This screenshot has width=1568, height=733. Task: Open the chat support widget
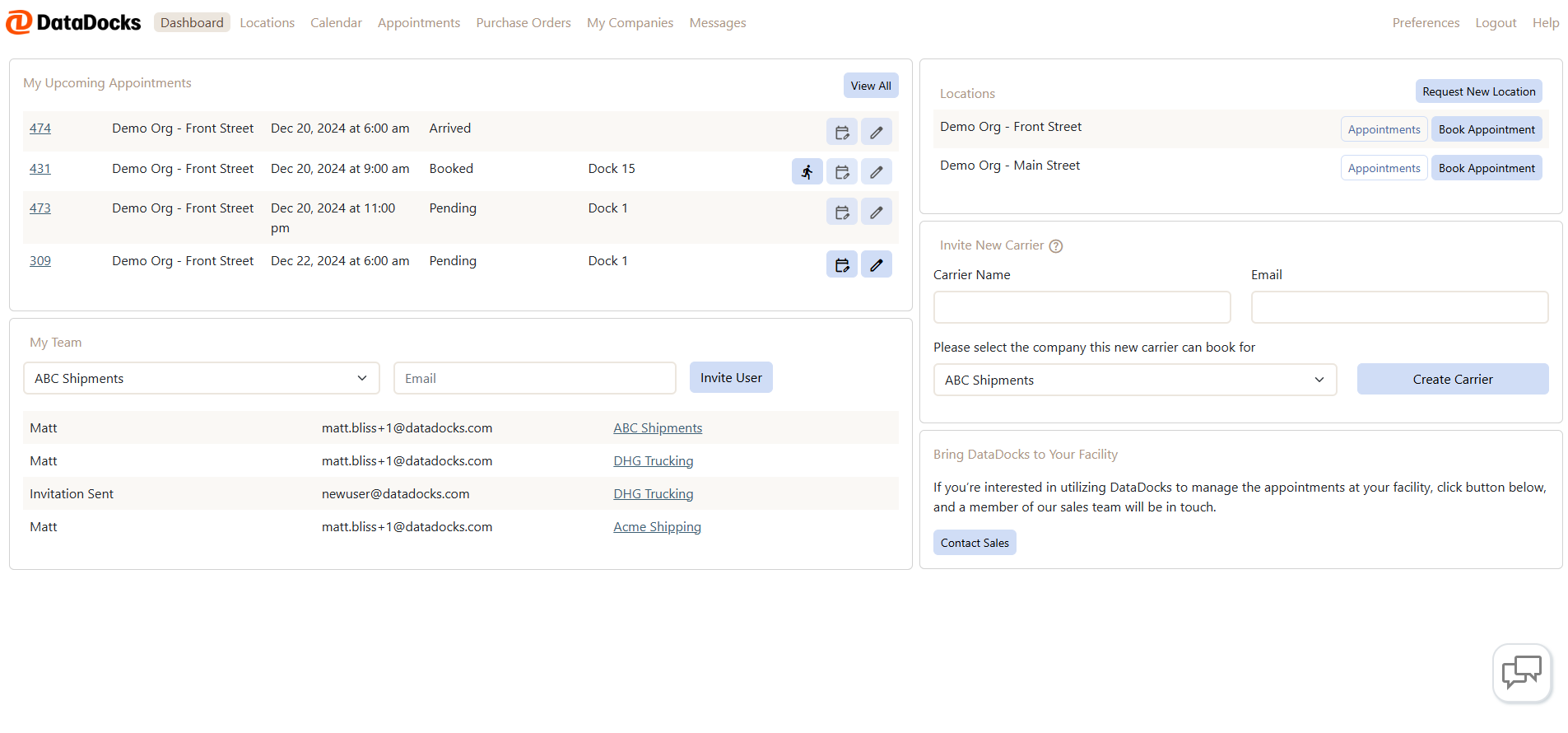(1522, 673)
